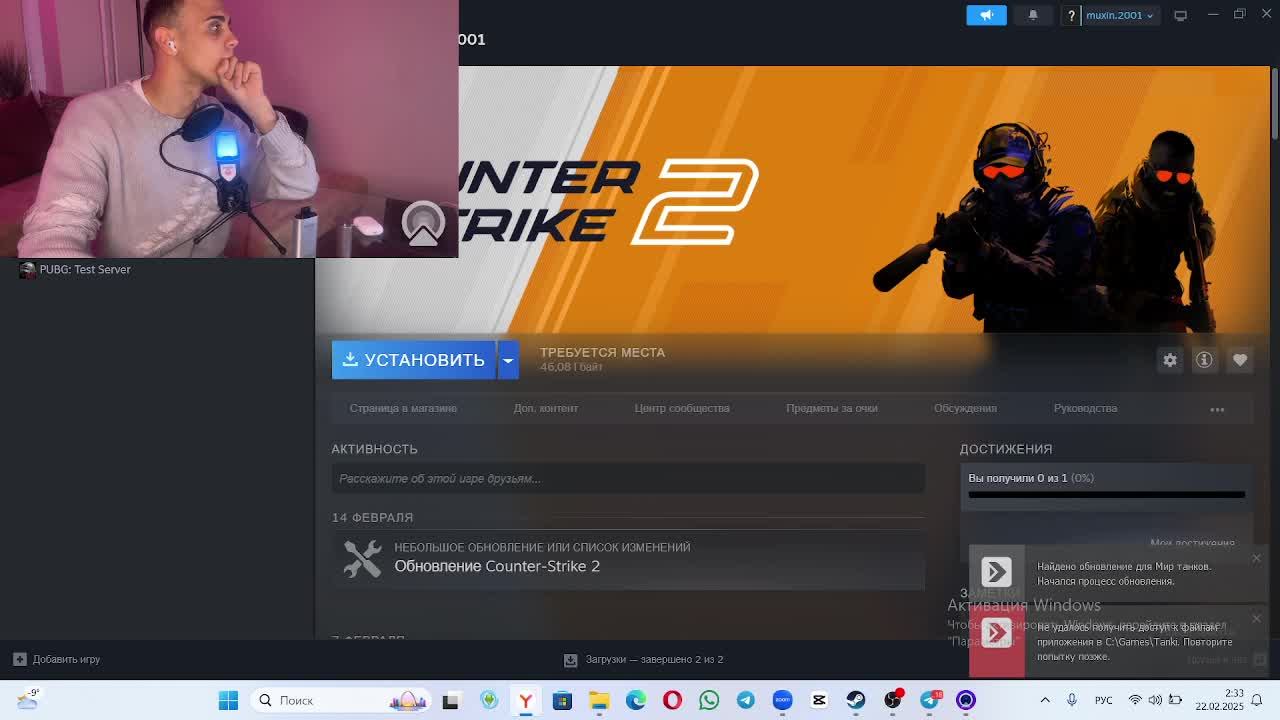The image size is (1280, 720).
Task: Go to Центр сообщества tab
Action: click(x=682, y=408)
